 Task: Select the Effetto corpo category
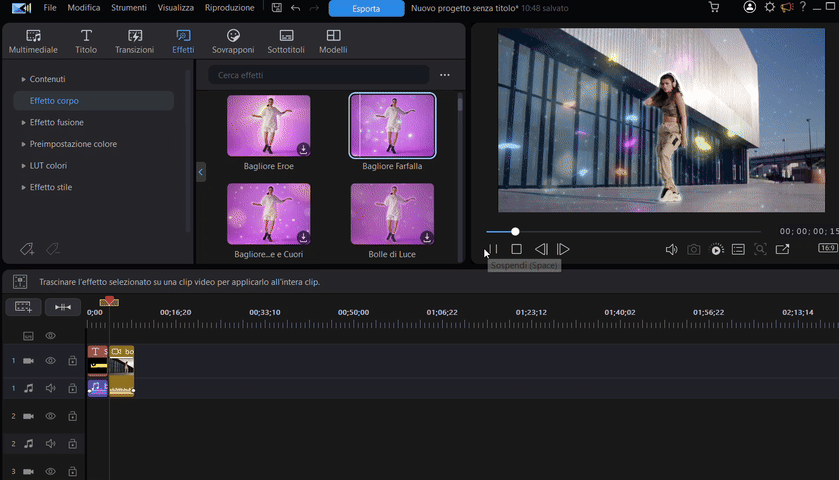click(94, 101)
